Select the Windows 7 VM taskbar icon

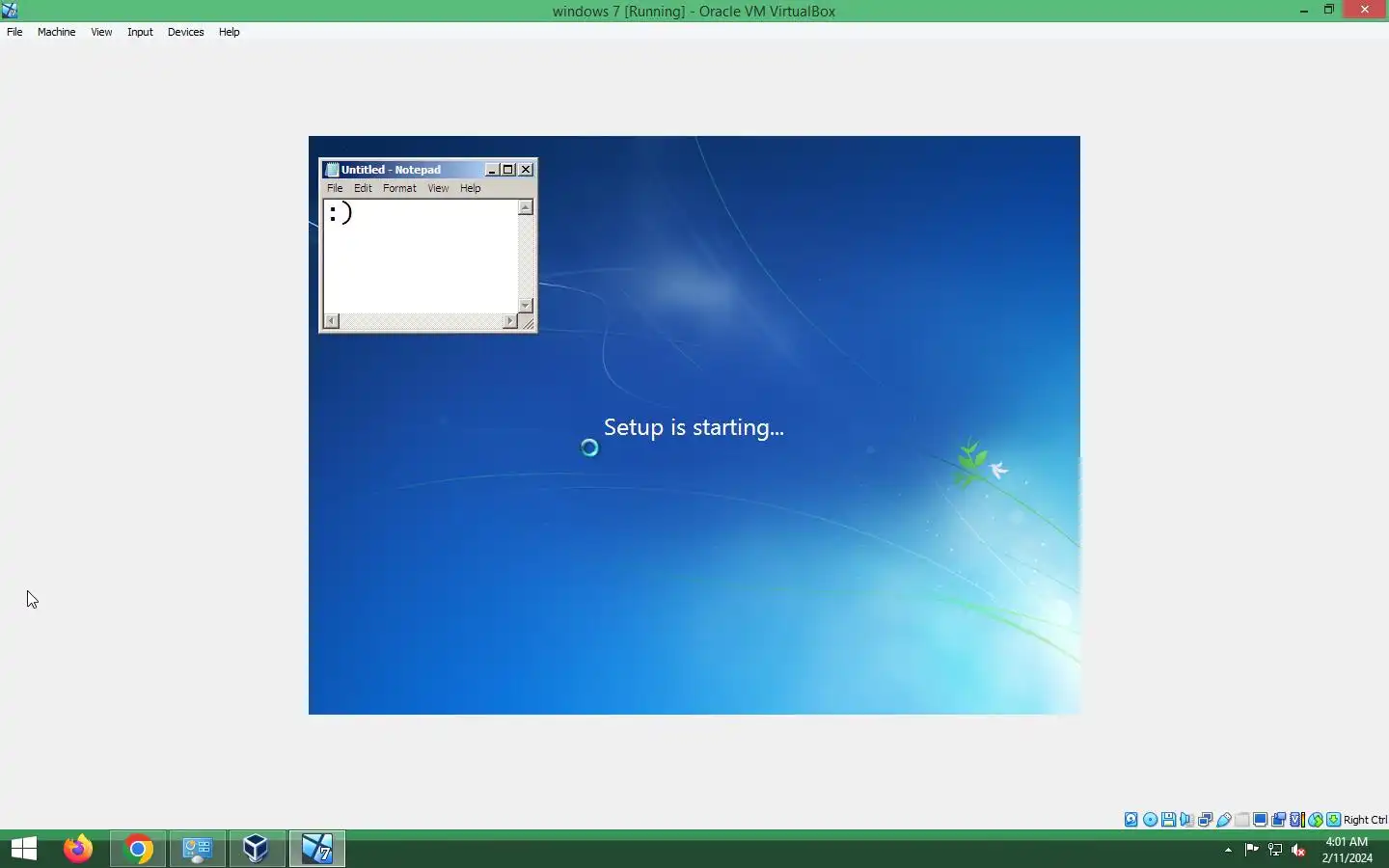(317, 849)
